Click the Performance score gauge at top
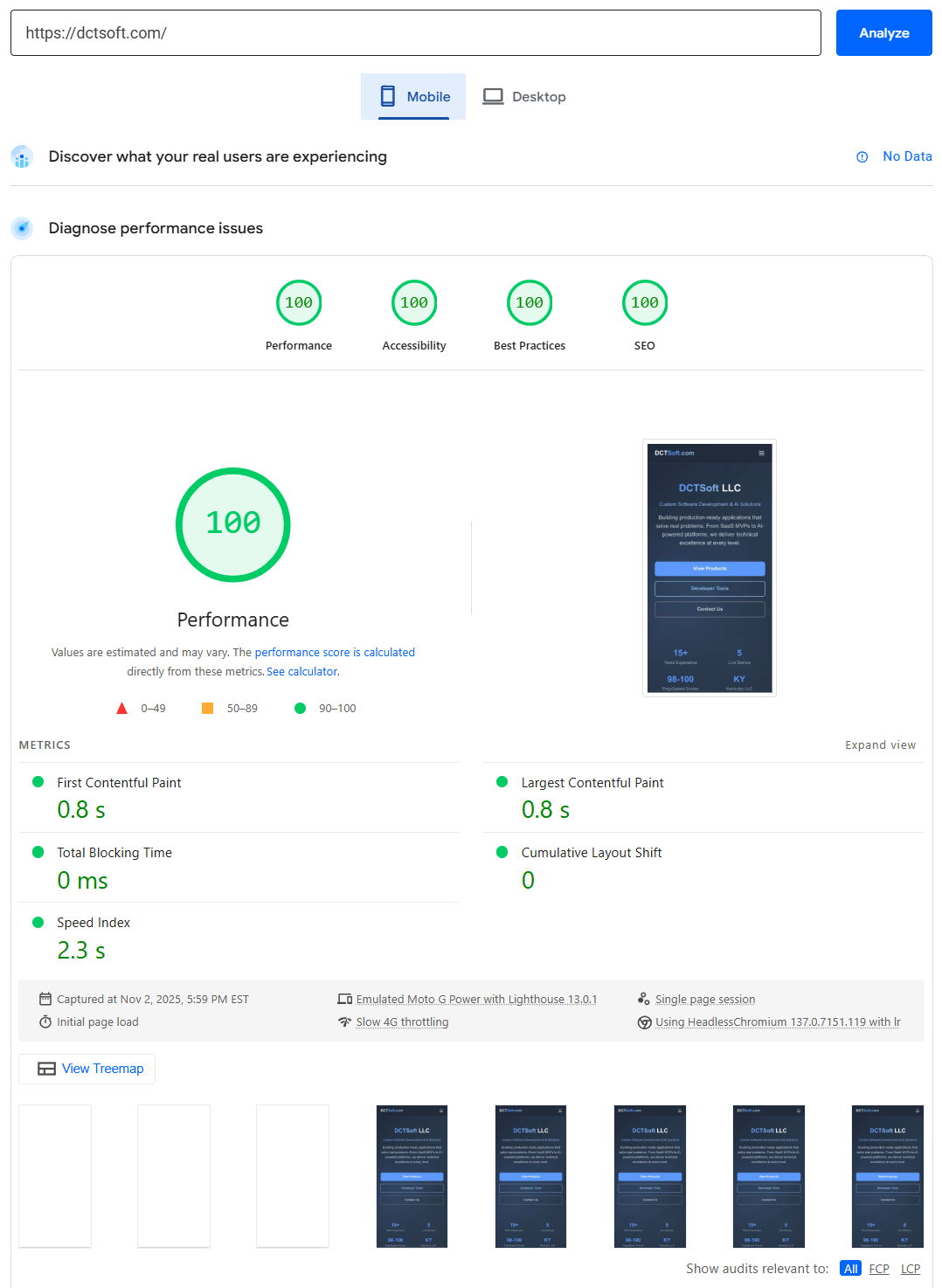 [x=299, y=303]
